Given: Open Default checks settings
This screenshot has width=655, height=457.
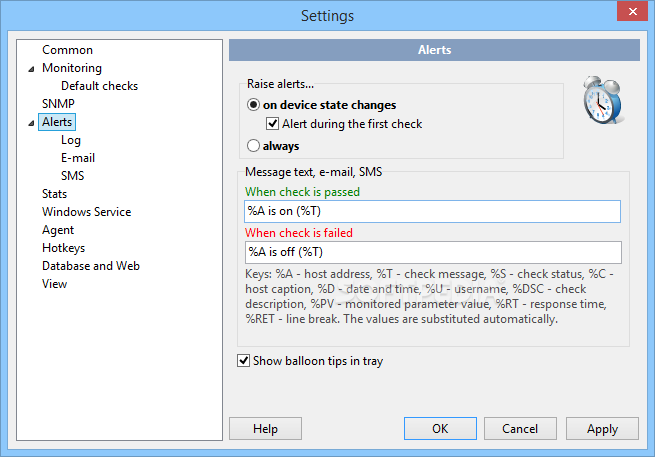Looking at the screenshot, I should coord(99,86).
